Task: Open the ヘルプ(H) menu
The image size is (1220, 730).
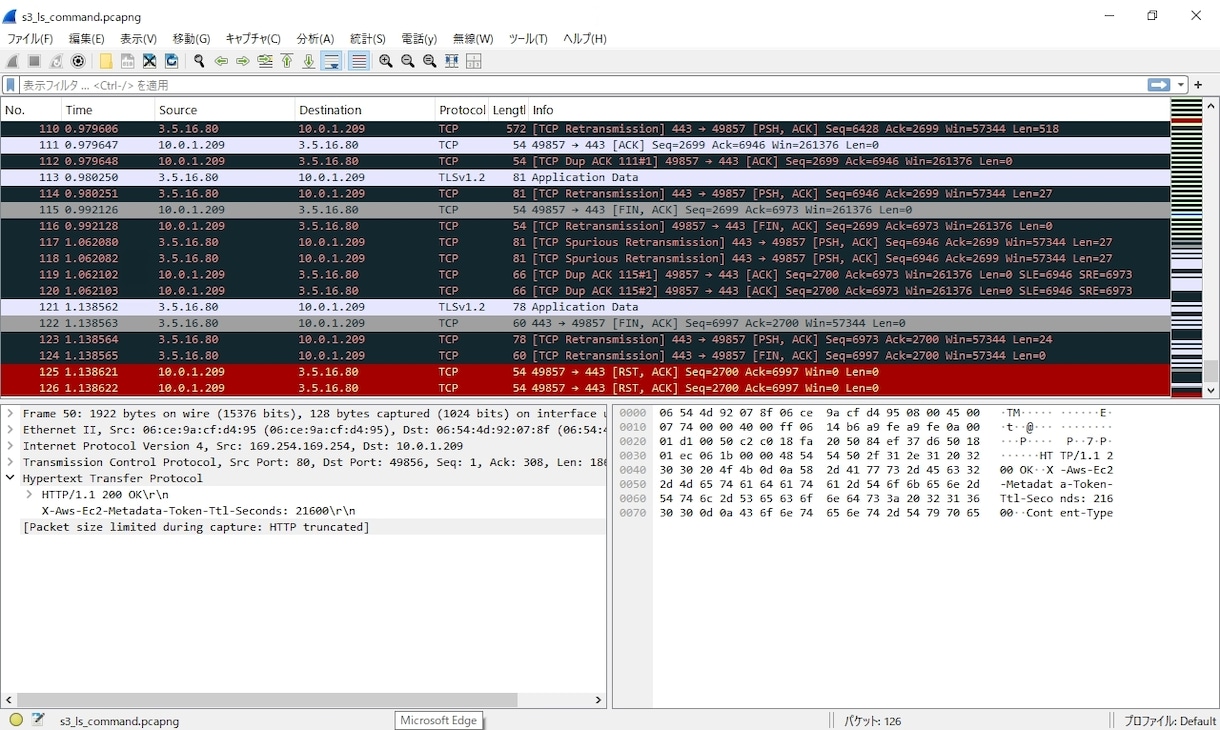Action: click(x=585, y=39)
